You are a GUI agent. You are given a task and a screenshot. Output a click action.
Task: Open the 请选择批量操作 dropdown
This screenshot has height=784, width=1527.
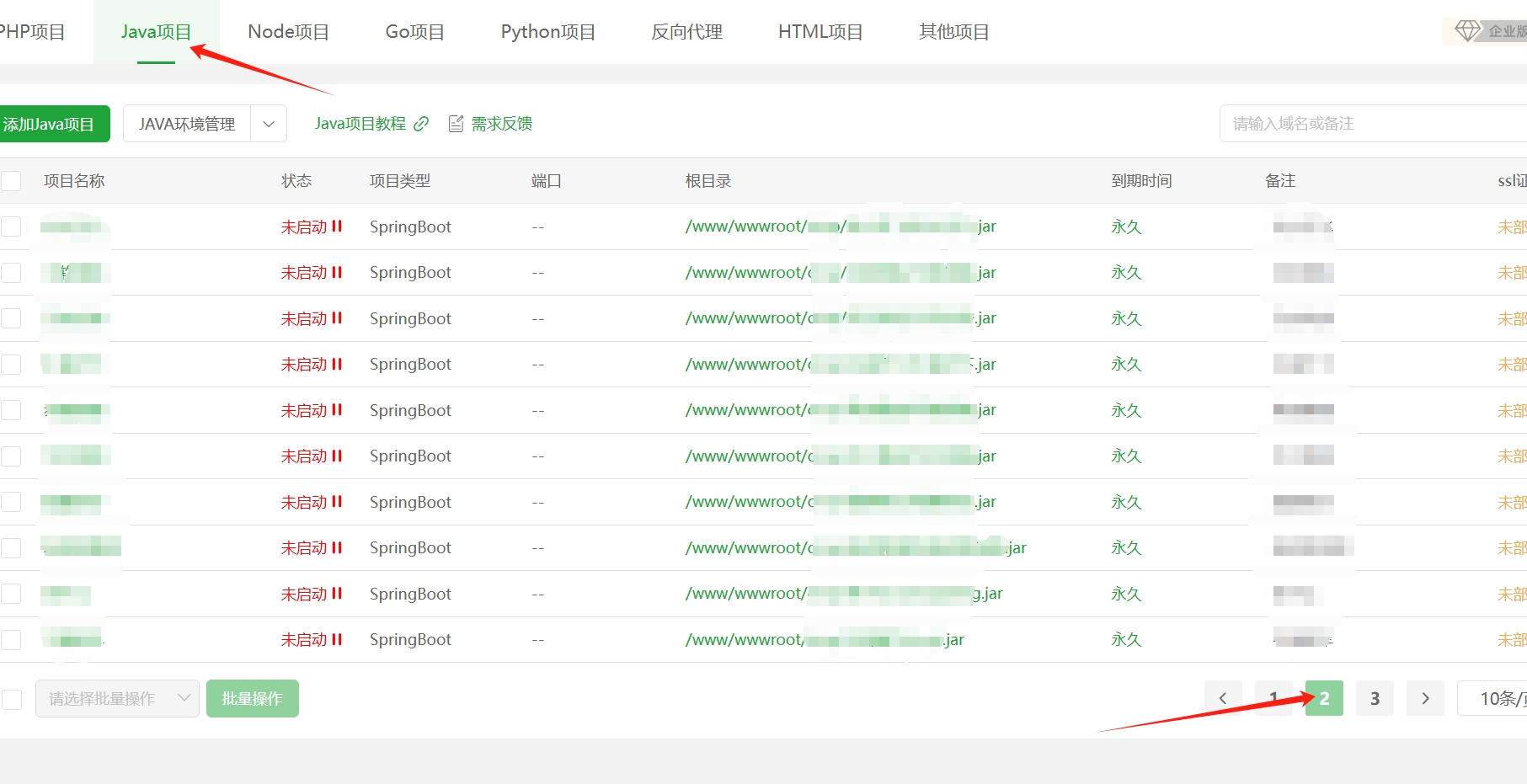tap(117, 699)
